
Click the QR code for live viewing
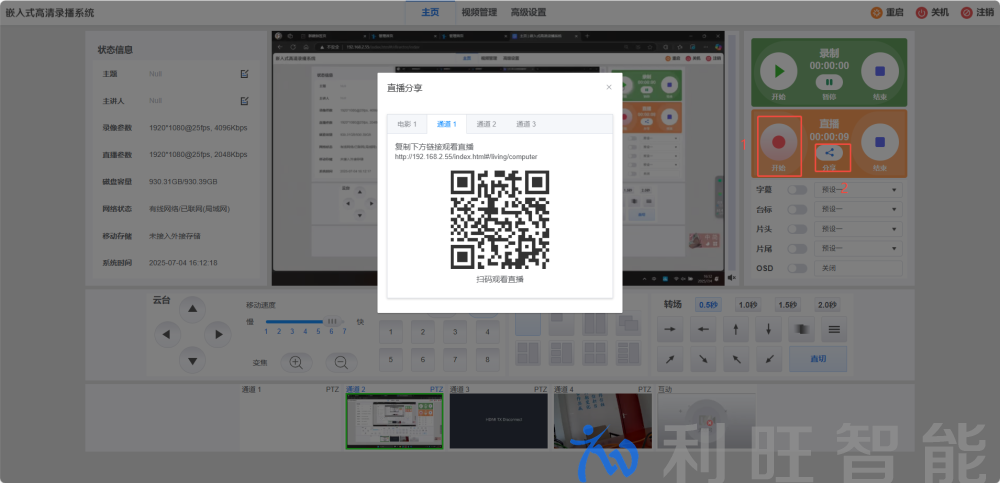point(500,219)
